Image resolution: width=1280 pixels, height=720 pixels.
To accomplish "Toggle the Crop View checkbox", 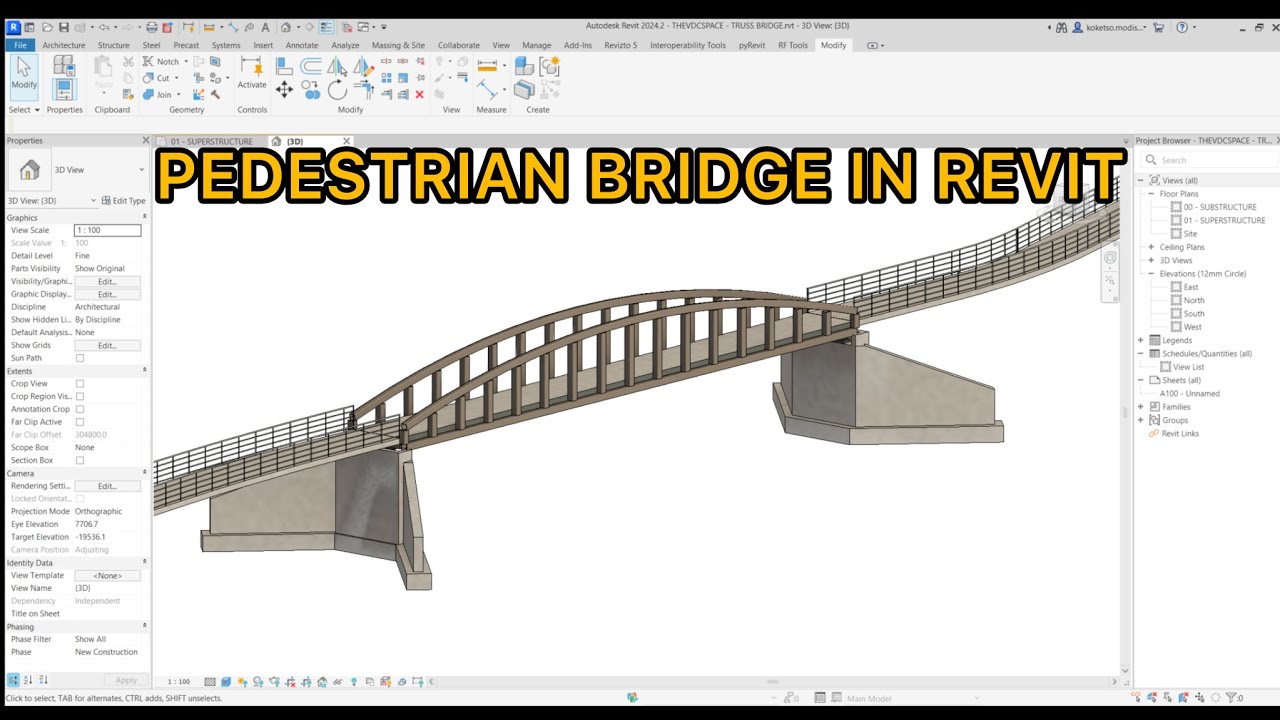I will click(80, 384).
